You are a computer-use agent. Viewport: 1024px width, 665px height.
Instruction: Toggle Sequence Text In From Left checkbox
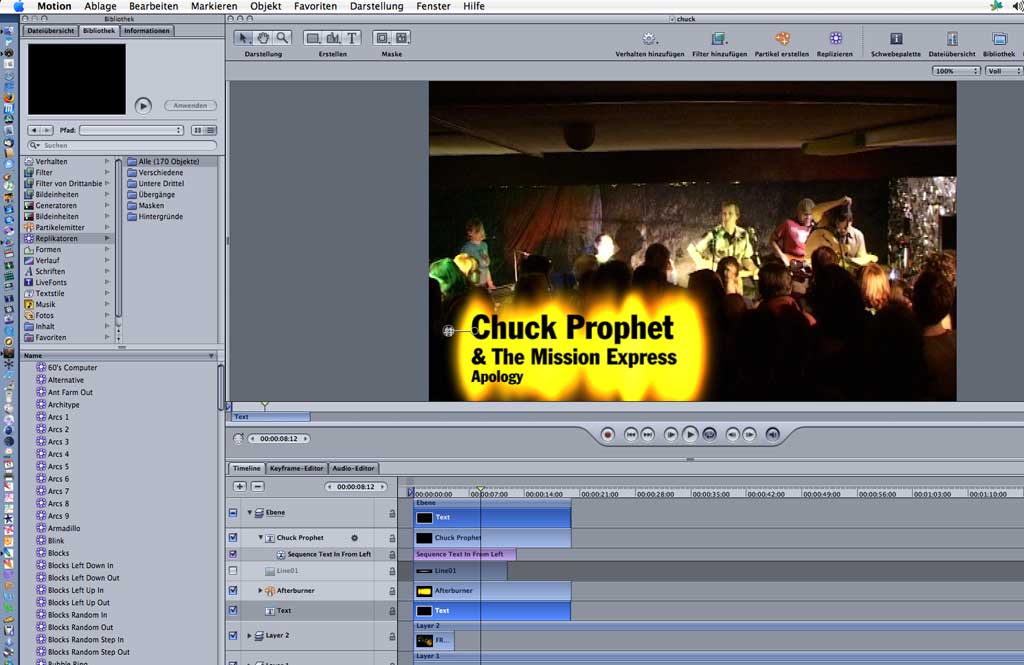coord(233,554)
